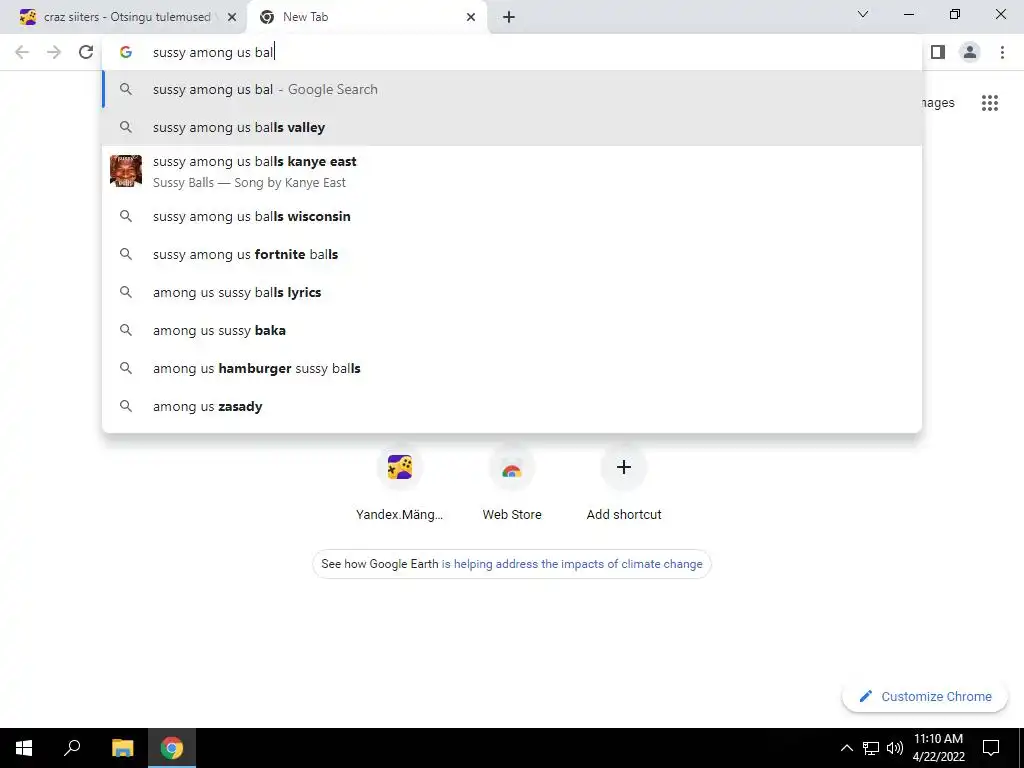Click the Google logo icon in the address bar

(126, 52)
